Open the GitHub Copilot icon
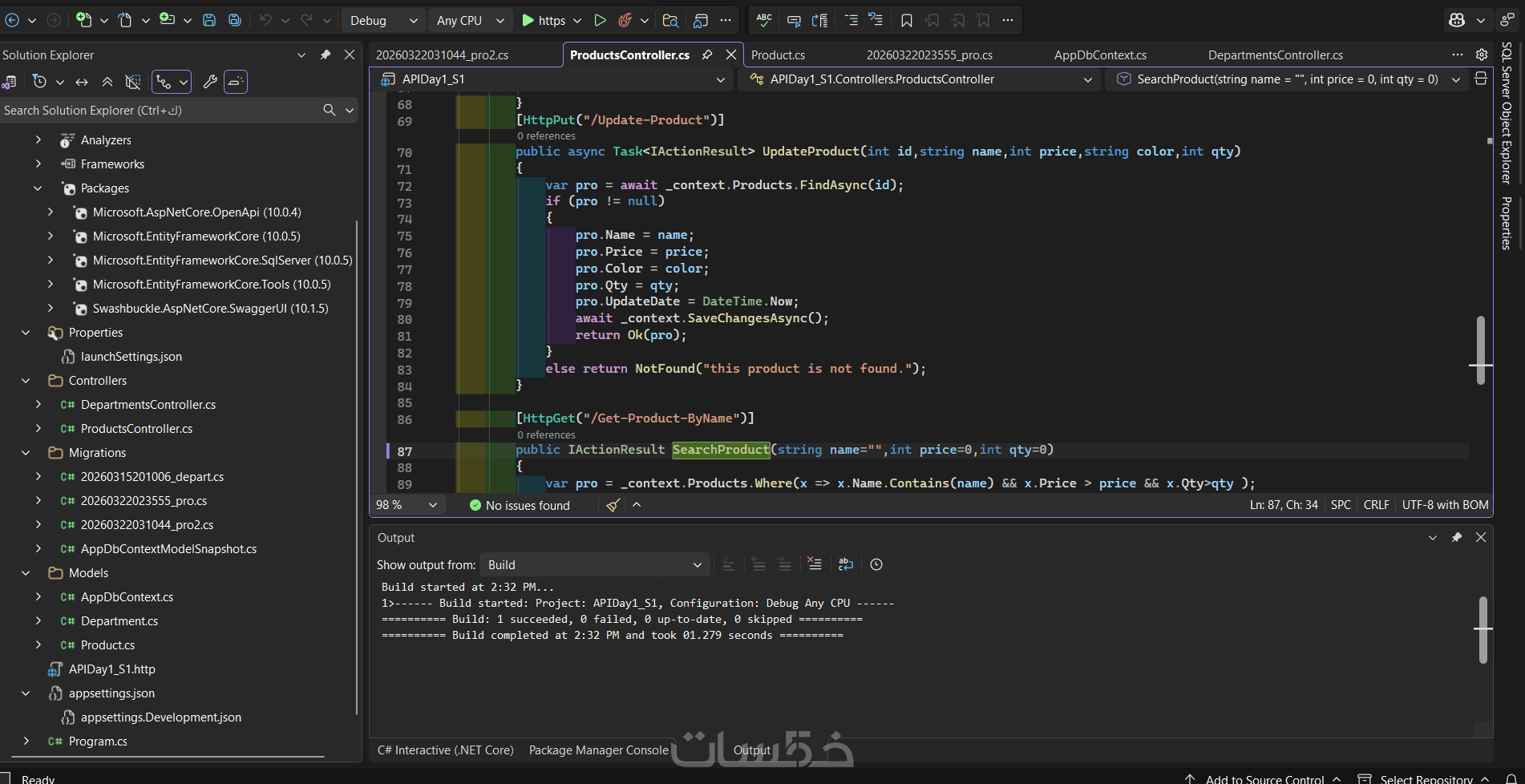Image resolution: width=1525 pixels, height=784 pixels. click(1457, 20)
